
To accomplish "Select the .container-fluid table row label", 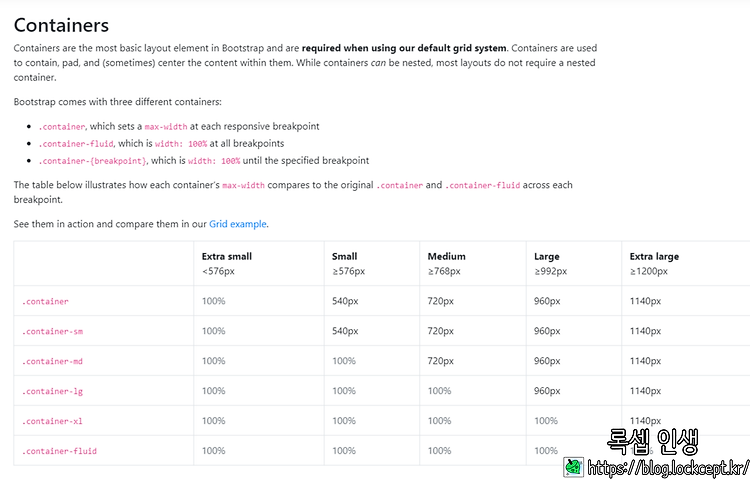I will pyautogui.click(x=59, y=451).
